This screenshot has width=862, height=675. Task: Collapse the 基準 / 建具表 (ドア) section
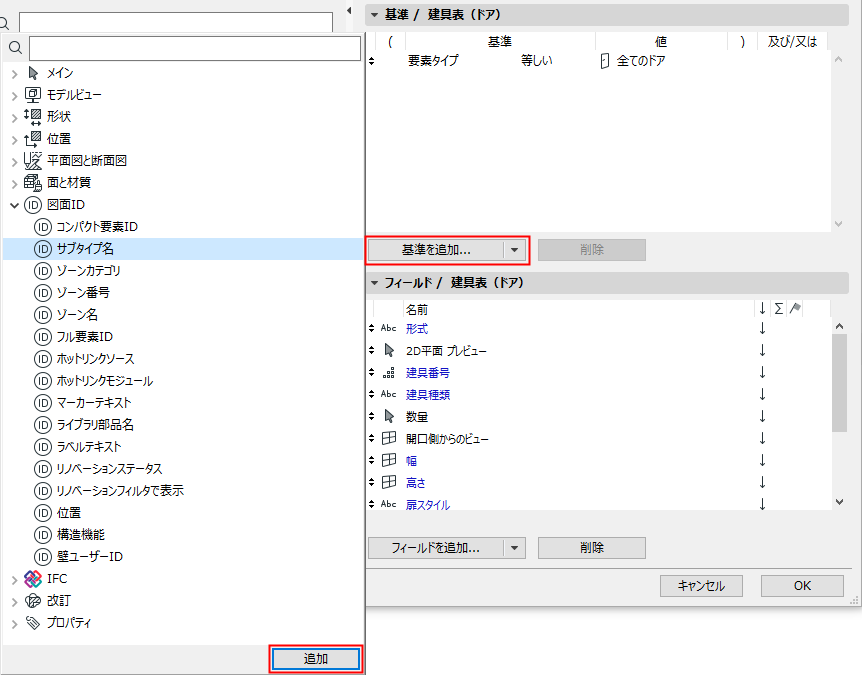click(374, 15)
